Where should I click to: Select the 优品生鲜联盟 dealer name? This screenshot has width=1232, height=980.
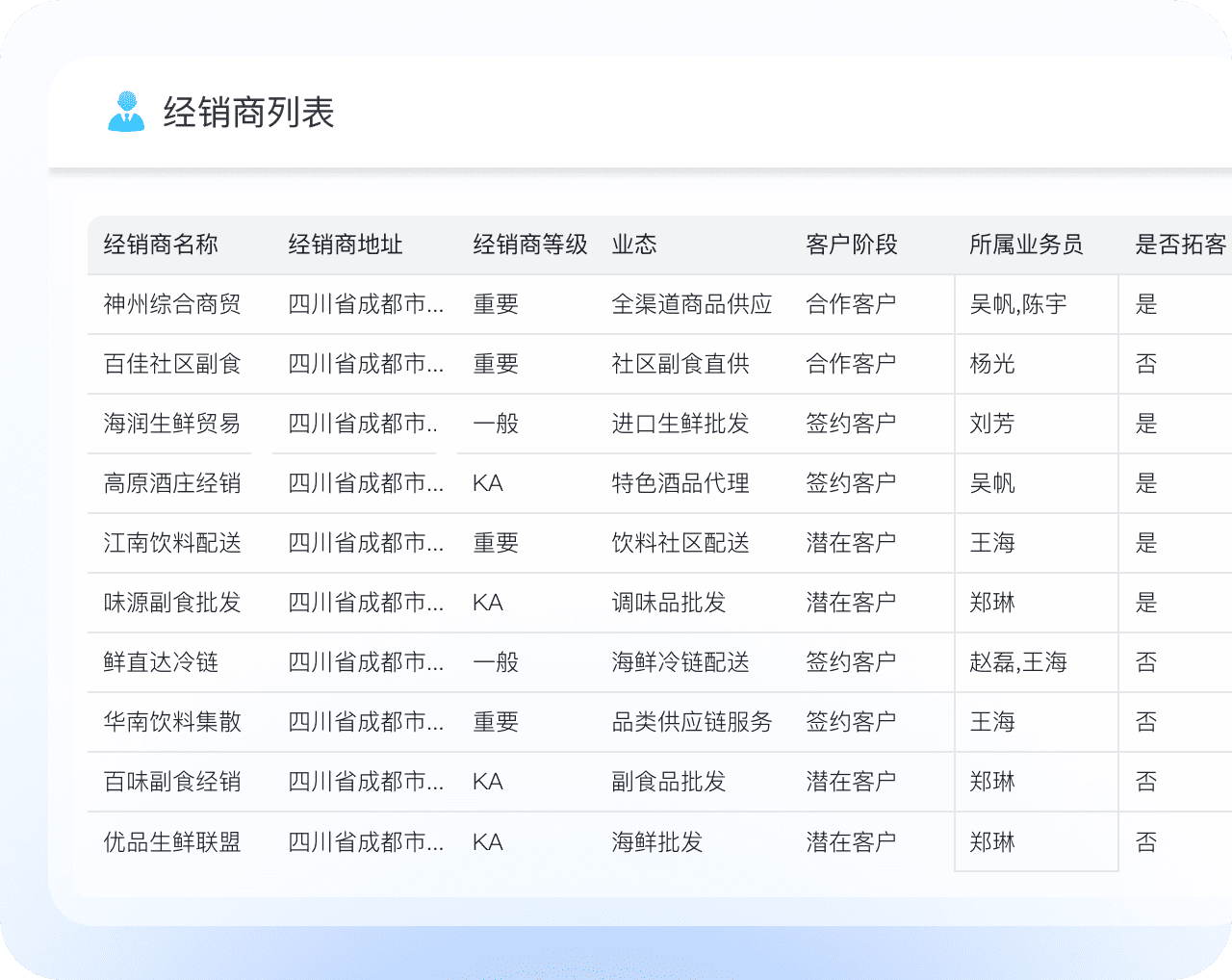[172, 842]
